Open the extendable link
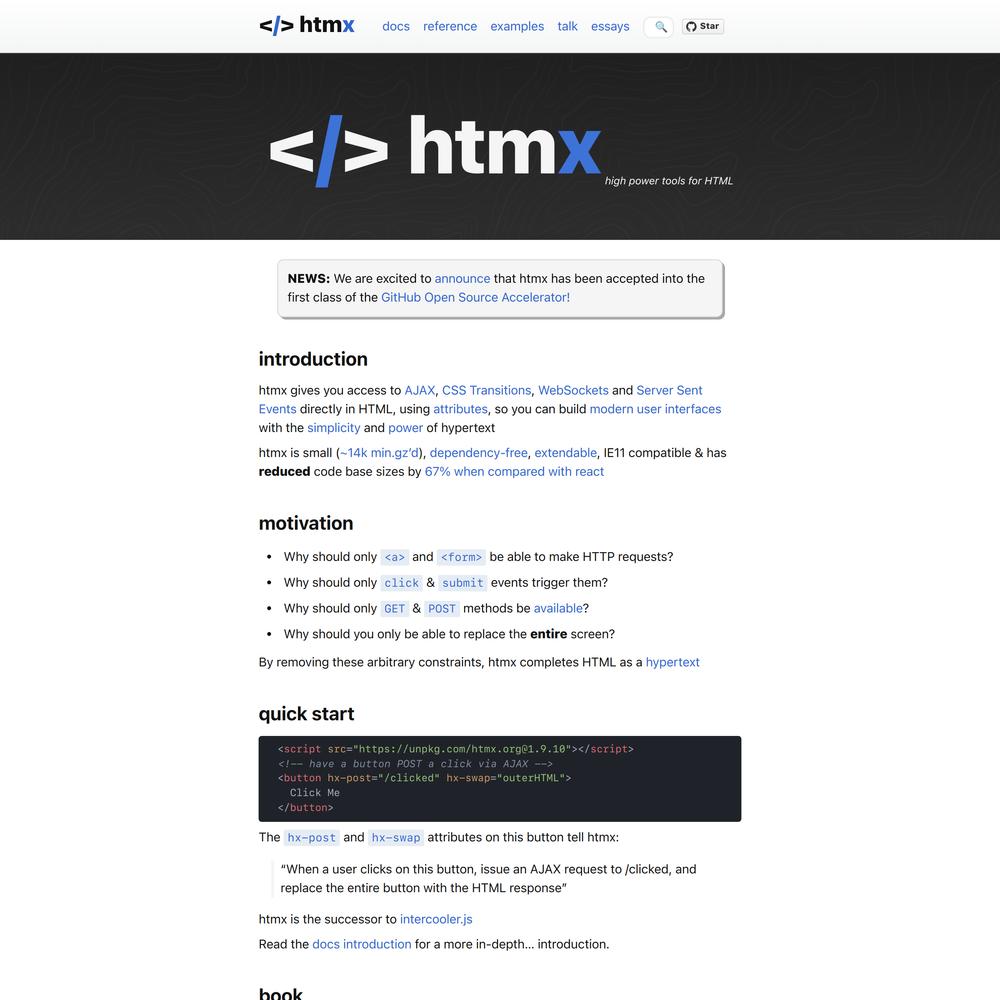 (565, 453)
